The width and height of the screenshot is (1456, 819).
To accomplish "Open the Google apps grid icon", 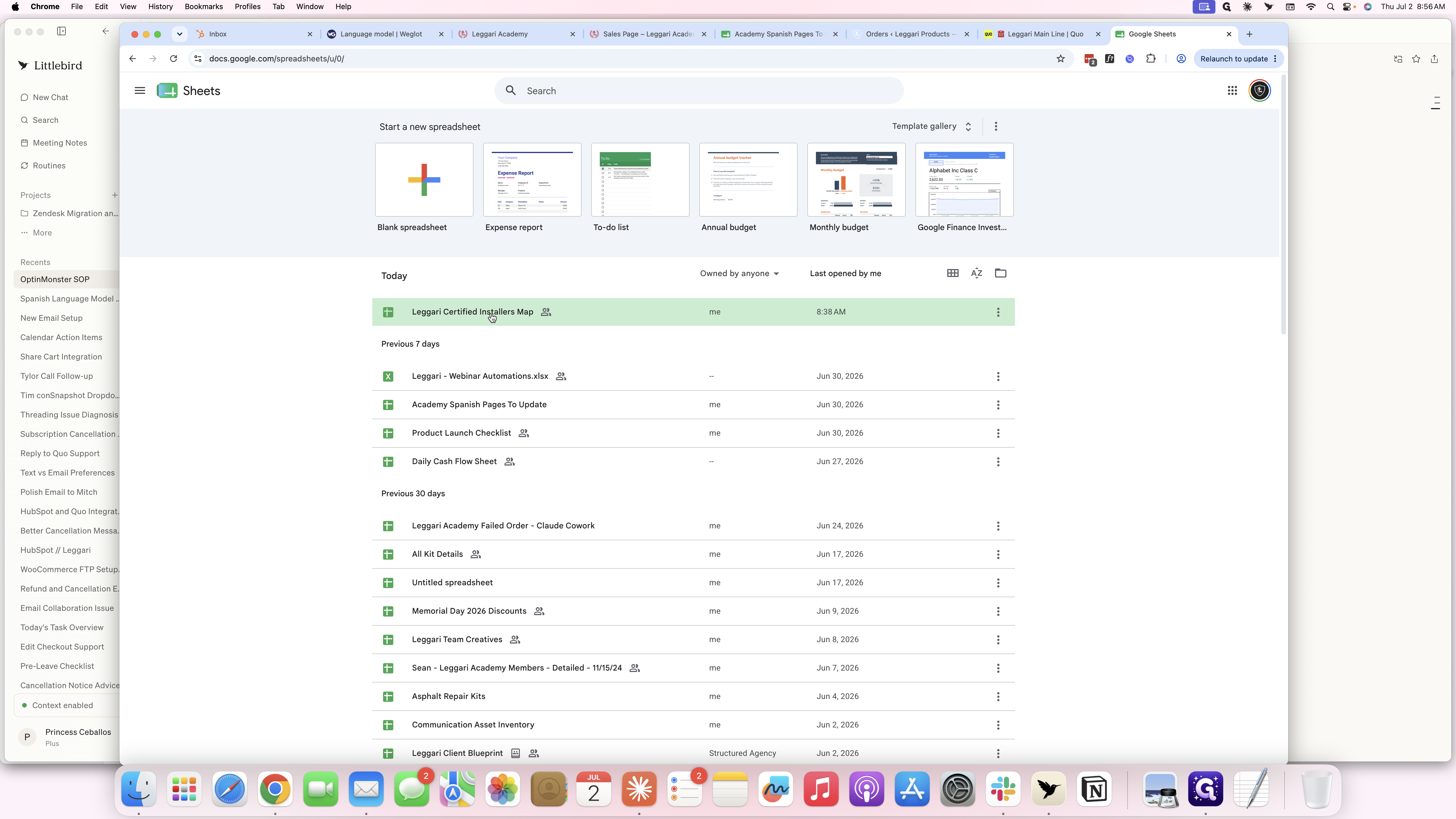I will pyautogui.click(x=1232, y=90).
